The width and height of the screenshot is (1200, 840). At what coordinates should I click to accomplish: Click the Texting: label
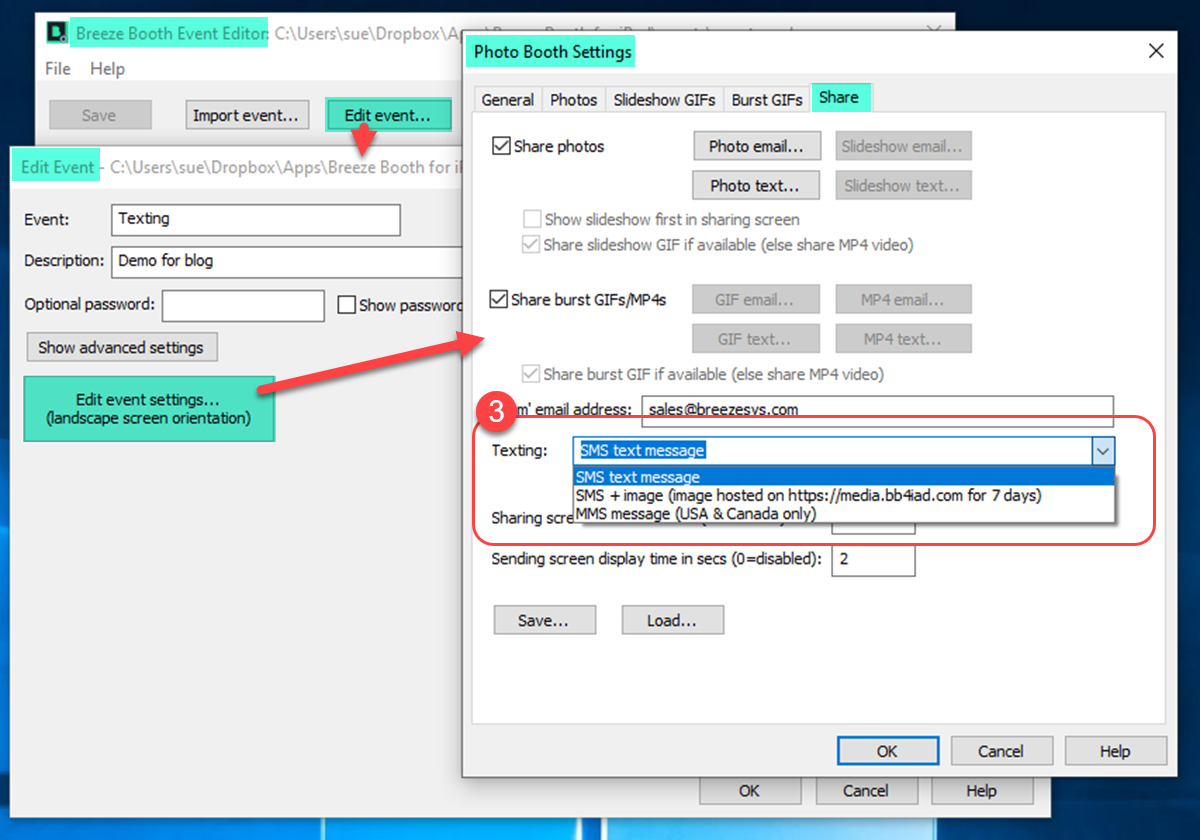point(520,451)
